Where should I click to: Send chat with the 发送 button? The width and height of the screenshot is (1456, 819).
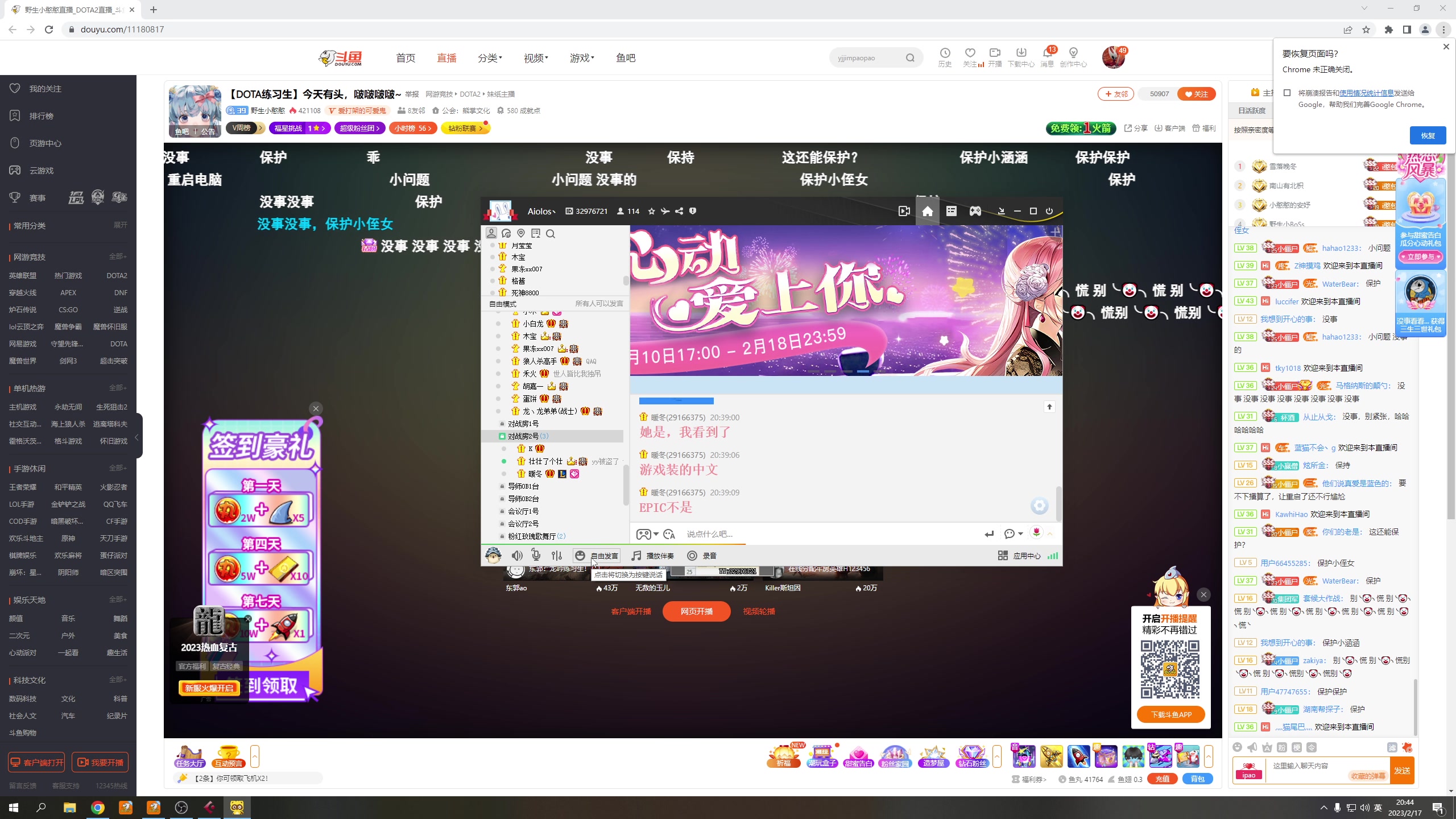[x=1402, y=771]
